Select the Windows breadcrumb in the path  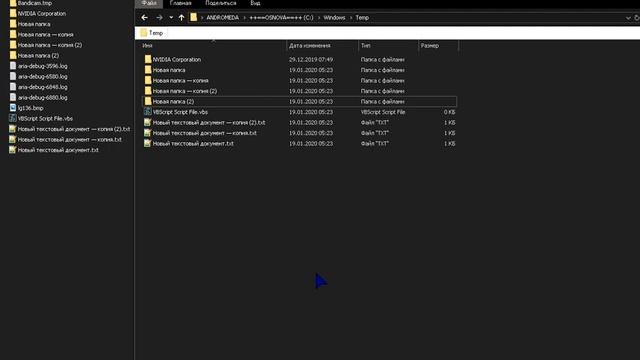[334, 18]
